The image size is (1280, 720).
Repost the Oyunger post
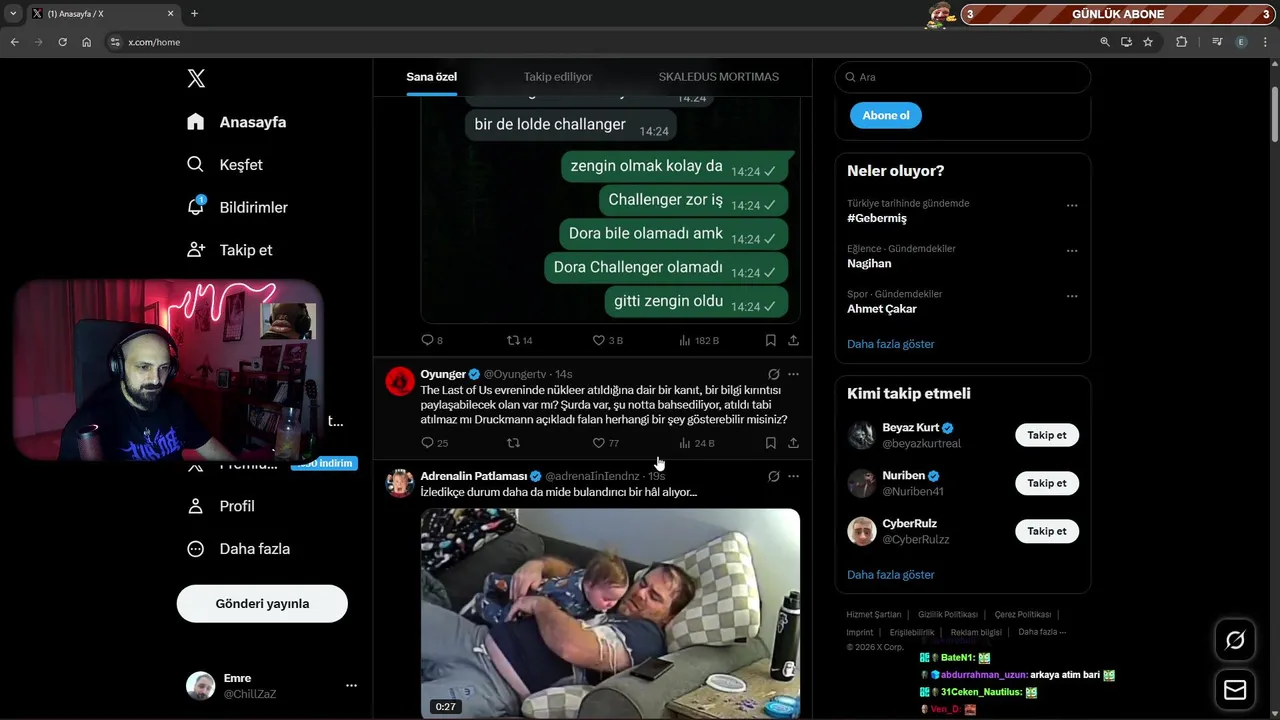point(514,443)
